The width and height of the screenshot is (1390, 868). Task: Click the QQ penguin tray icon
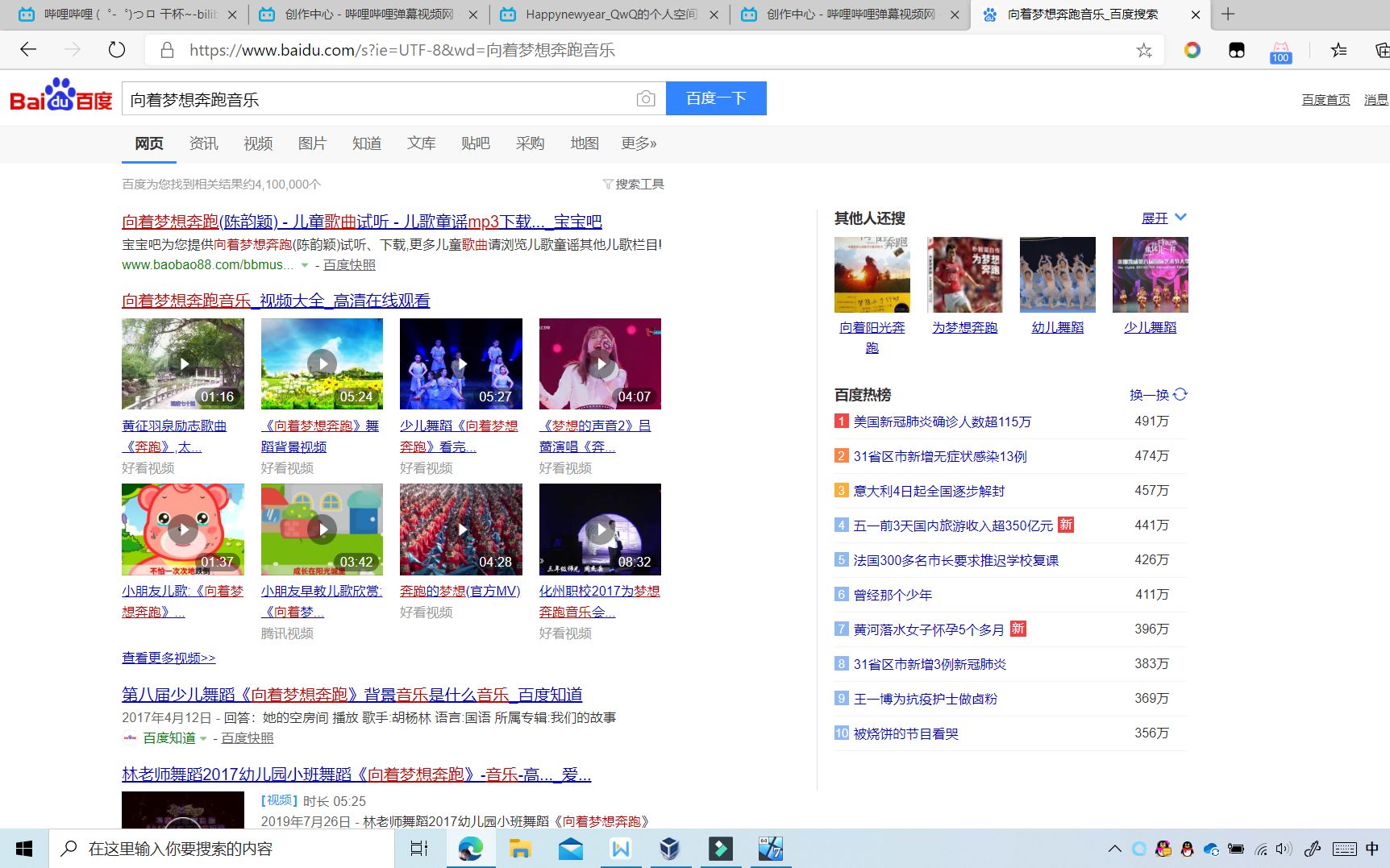click(1187, 849)
